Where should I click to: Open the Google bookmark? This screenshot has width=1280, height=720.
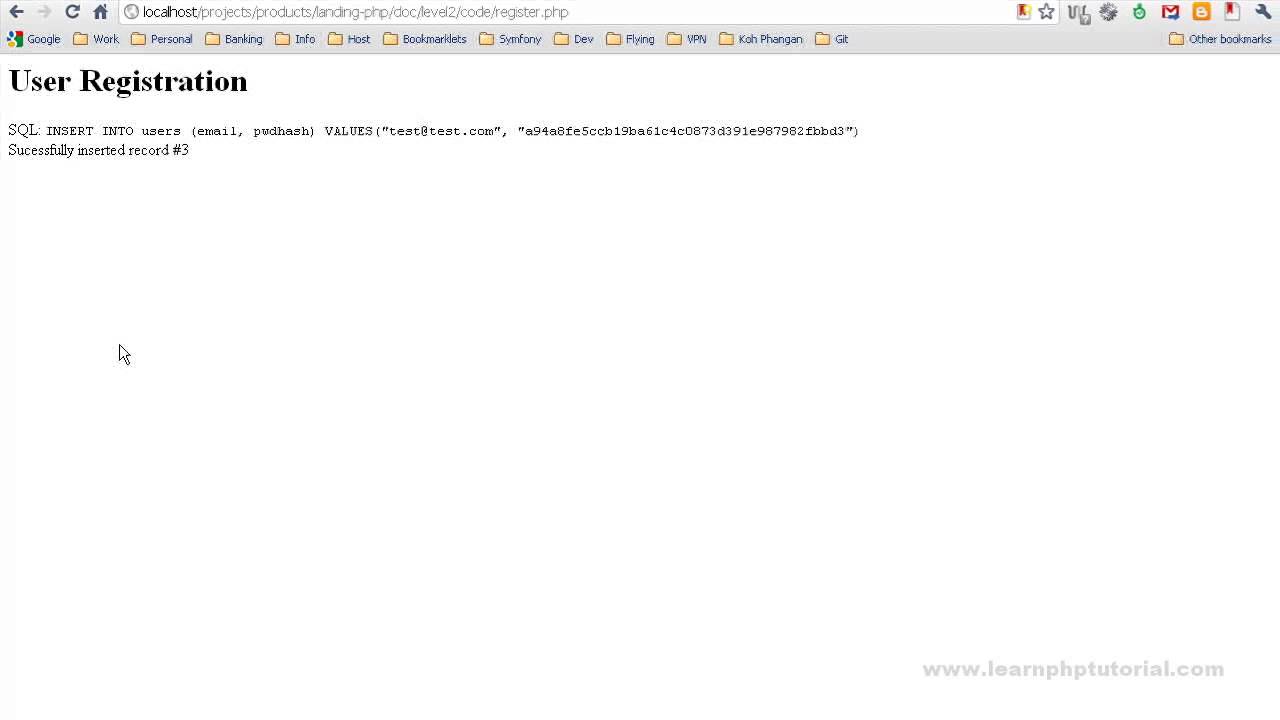[34, 39]
